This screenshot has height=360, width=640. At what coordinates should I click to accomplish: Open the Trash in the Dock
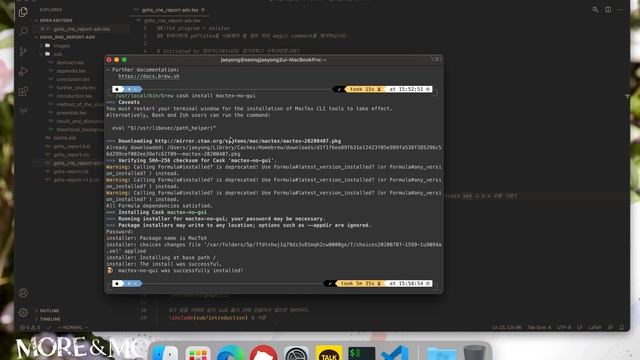pyautogui.click(x=474, y=353)
